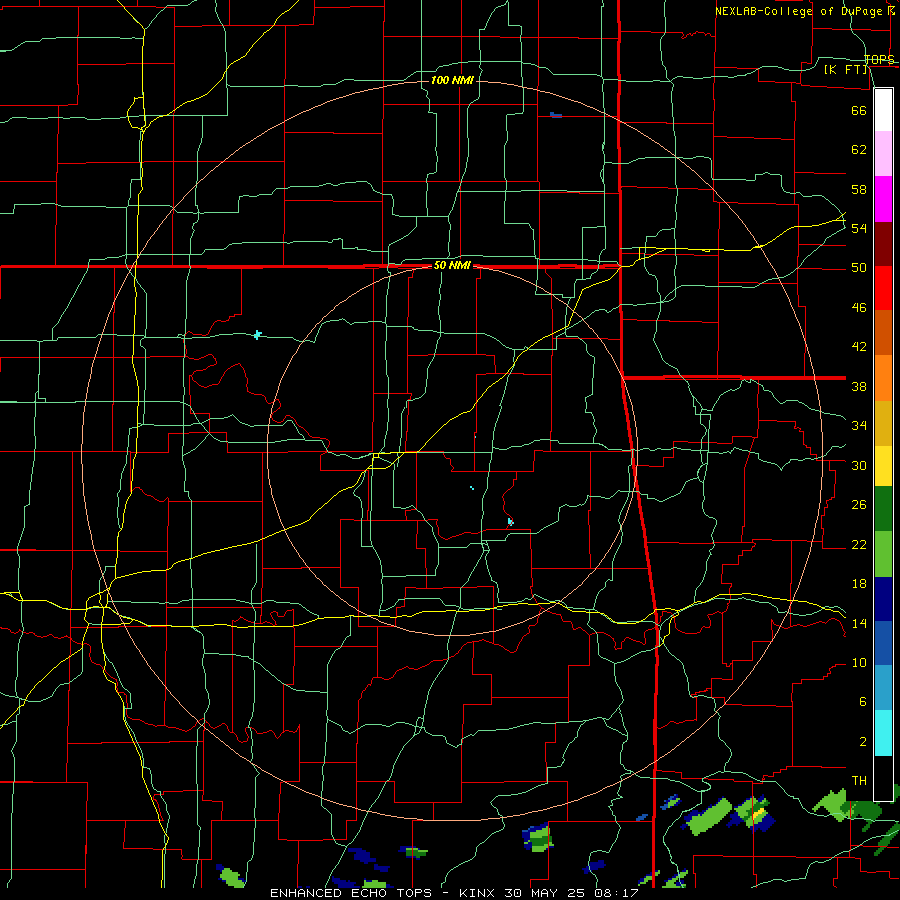Click the dark green legend swatch

point(883,509)
